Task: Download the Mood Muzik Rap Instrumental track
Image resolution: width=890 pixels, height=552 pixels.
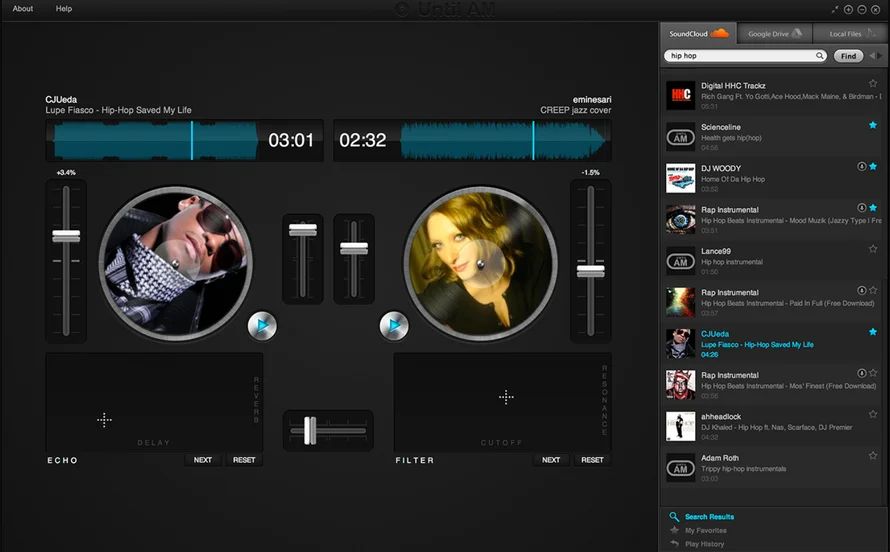Action: click(862, 208)
